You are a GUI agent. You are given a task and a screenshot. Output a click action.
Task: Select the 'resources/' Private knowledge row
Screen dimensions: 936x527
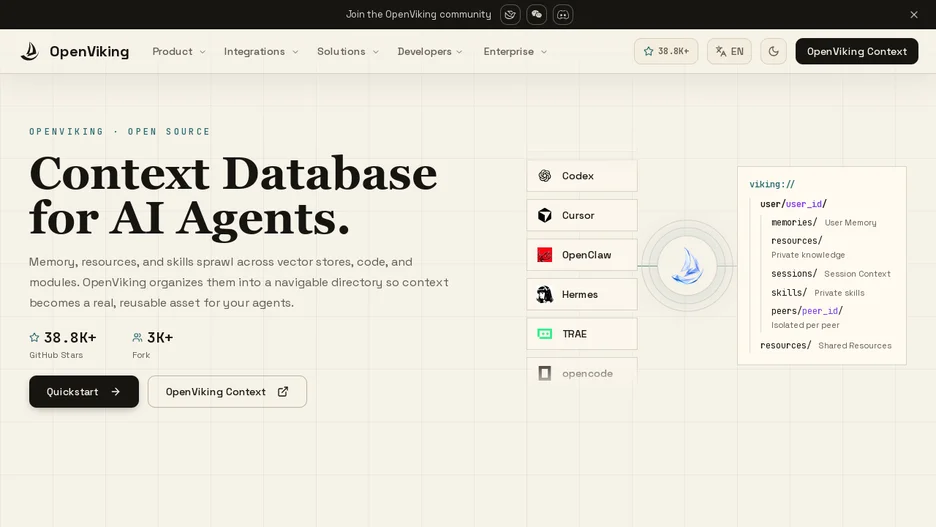click(x=808, y=247)
